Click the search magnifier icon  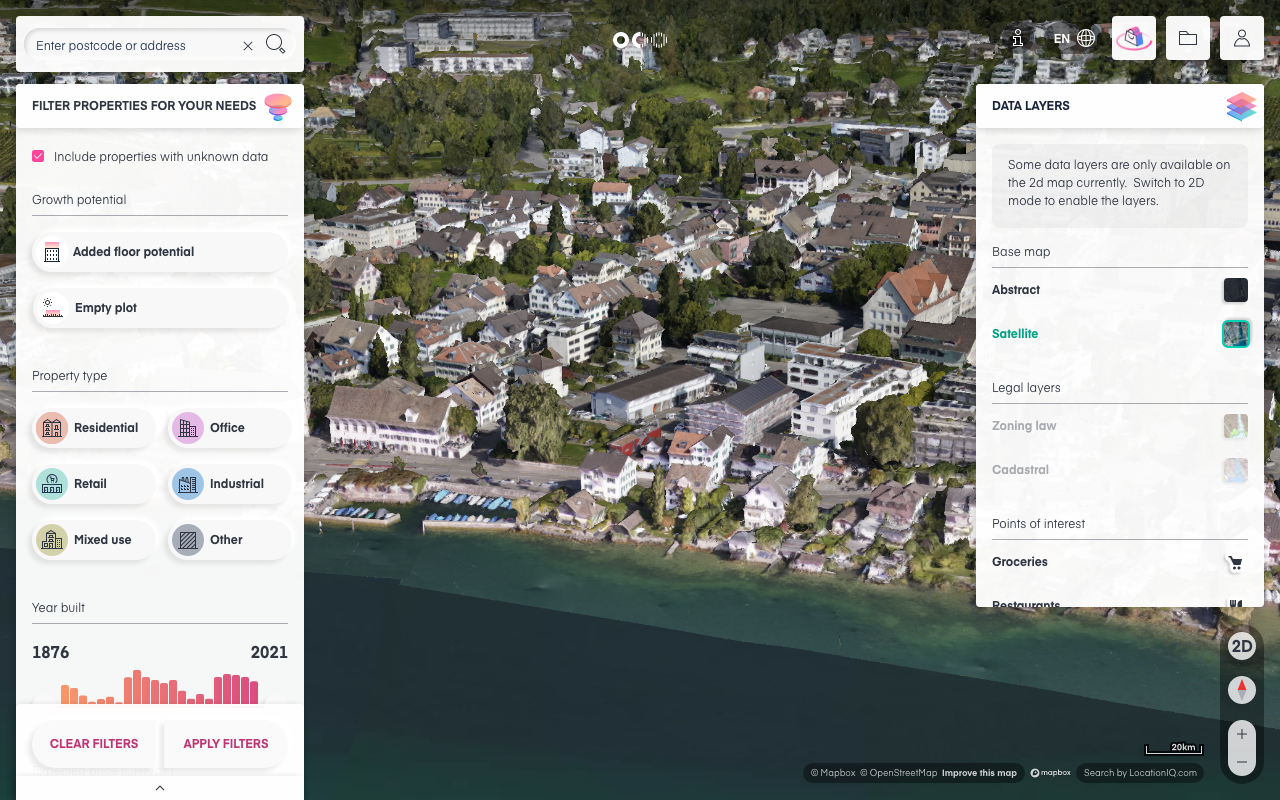[x=276, y=45]
